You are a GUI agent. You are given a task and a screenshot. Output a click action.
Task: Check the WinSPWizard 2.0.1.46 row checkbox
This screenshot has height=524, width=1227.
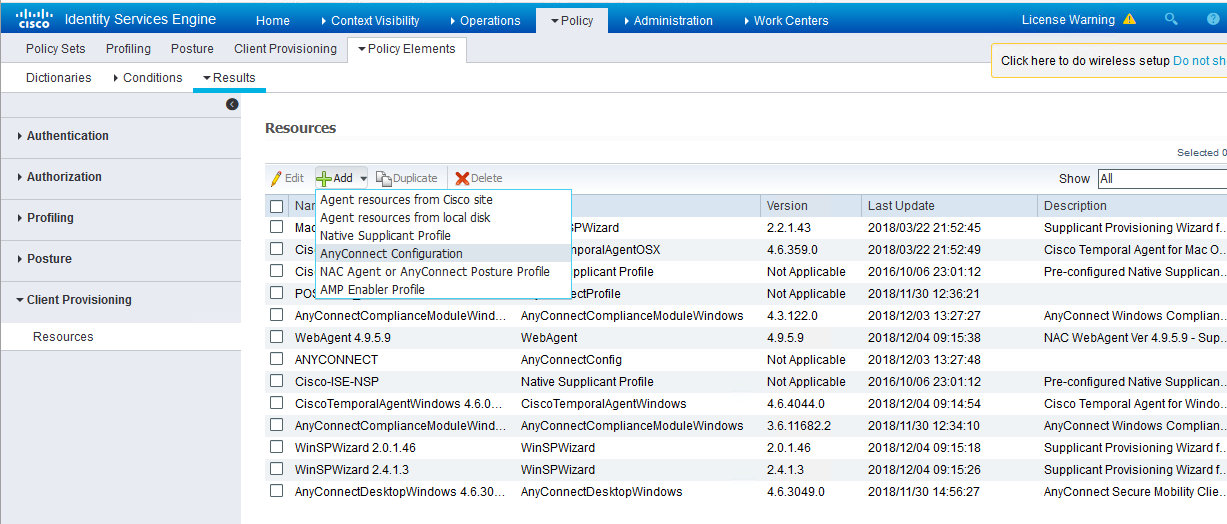276,447
